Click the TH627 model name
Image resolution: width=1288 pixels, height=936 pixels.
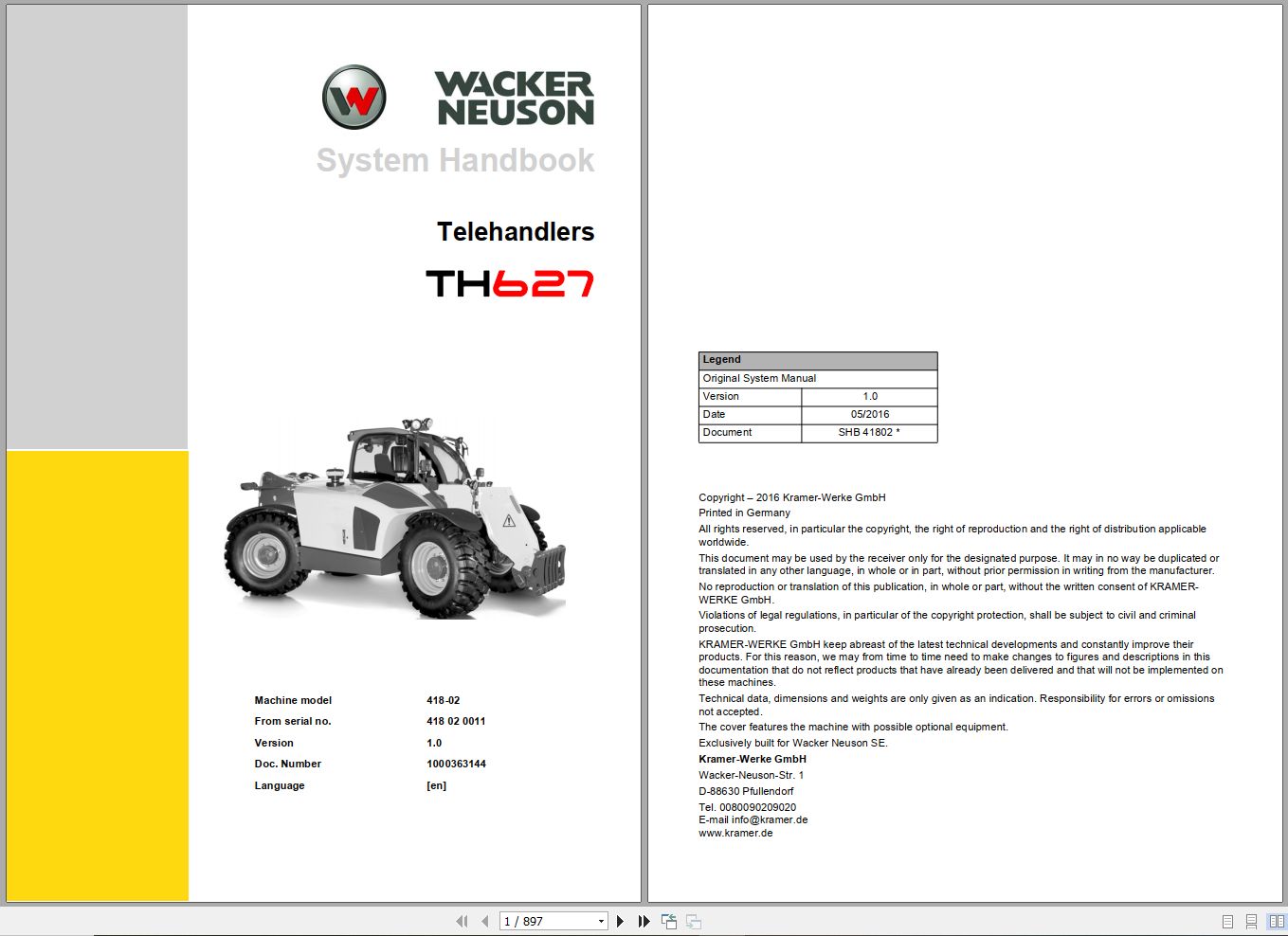click(x=510, y=283)
